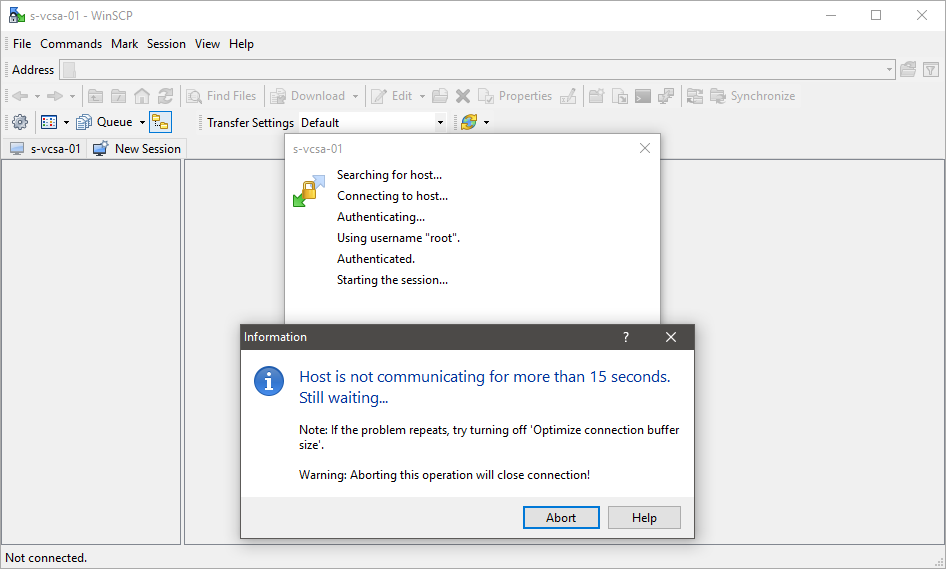Switch to the s-vcsa-01 session tab
The image size is (946, 569).
pos(46,148)
